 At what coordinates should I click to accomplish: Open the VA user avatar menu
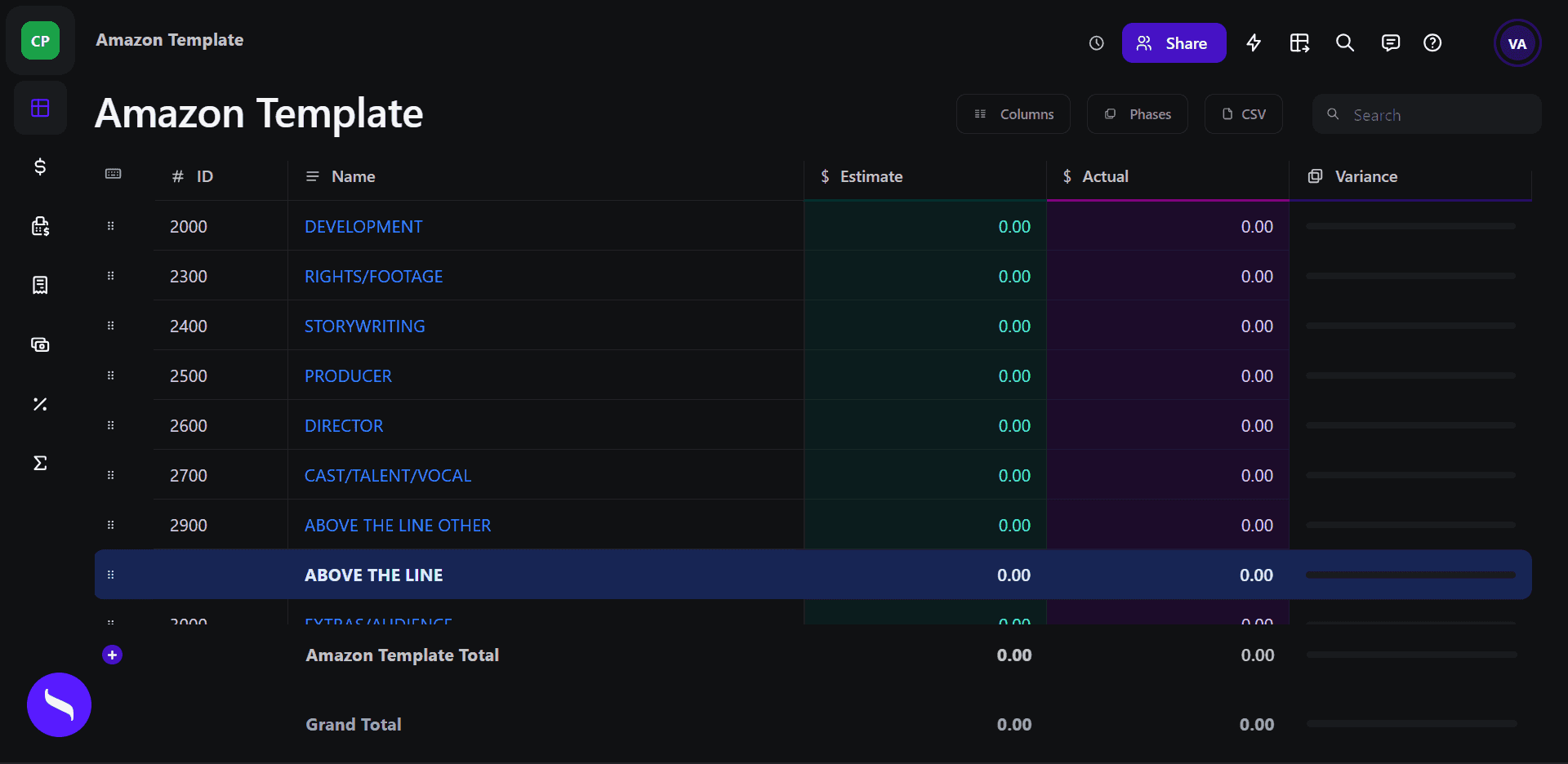(1517, 44)
